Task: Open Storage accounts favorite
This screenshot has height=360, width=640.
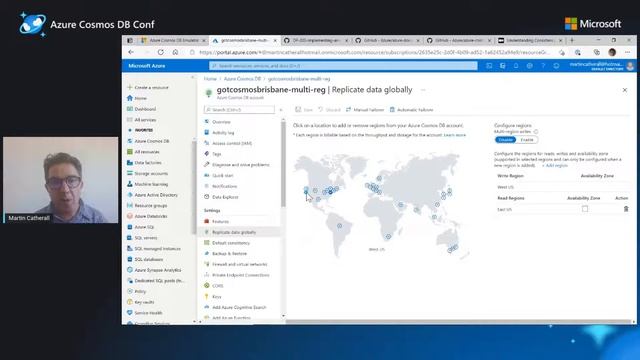Action: (147, 173)
